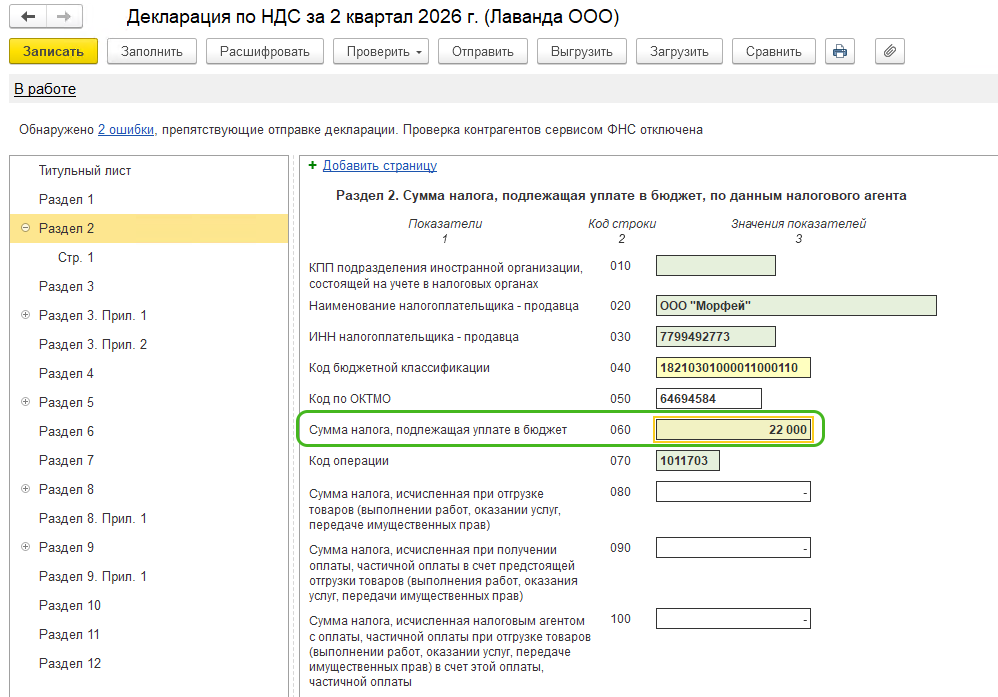This screenshot has height=697, width=998.
Task: Save with the Записать button
Action: [53, 52]
